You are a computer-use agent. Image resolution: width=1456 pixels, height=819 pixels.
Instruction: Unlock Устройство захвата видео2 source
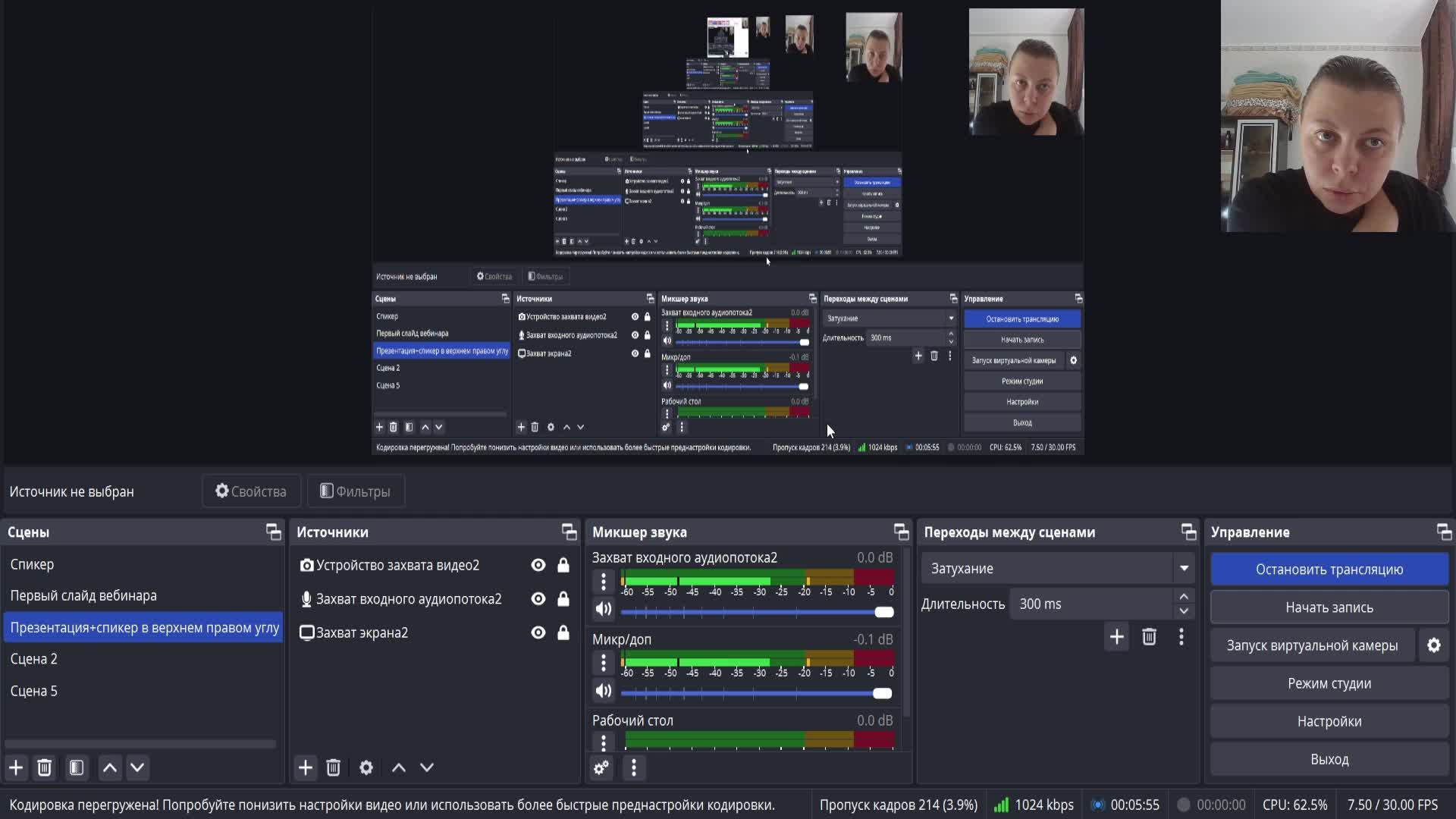(x=563, y=565)
